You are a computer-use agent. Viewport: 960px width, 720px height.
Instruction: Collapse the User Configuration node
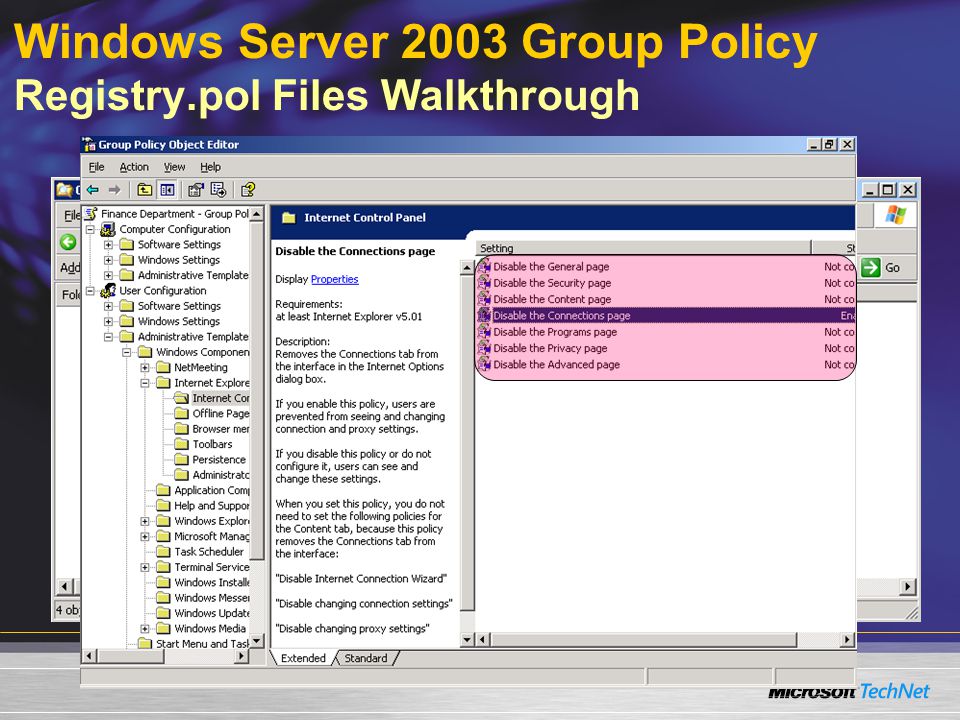point(90,291)
